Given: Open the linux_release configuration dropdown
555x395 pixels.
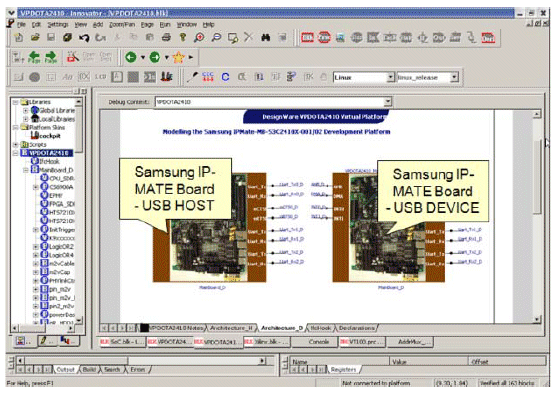Looking at the screenshot, I should pos(454,77).
